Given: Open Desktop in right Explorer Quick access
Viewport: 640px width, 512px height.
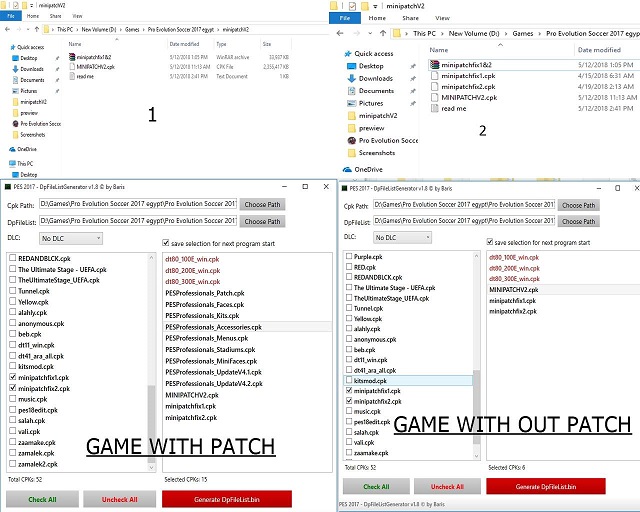Looking at the screenshot, I should coord(371,66).
